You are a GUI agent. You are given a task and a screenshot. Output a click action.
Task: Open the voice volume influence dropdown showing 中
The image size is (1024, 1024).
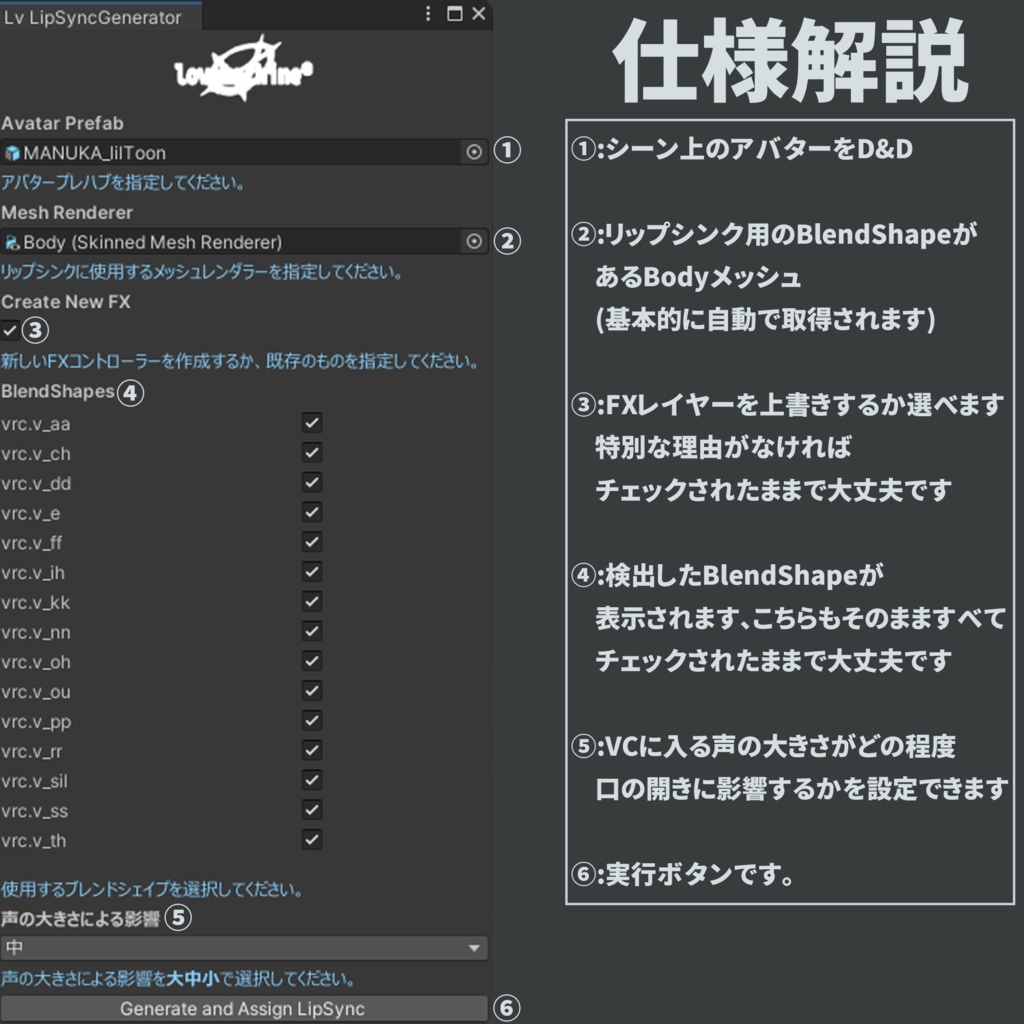245,947
